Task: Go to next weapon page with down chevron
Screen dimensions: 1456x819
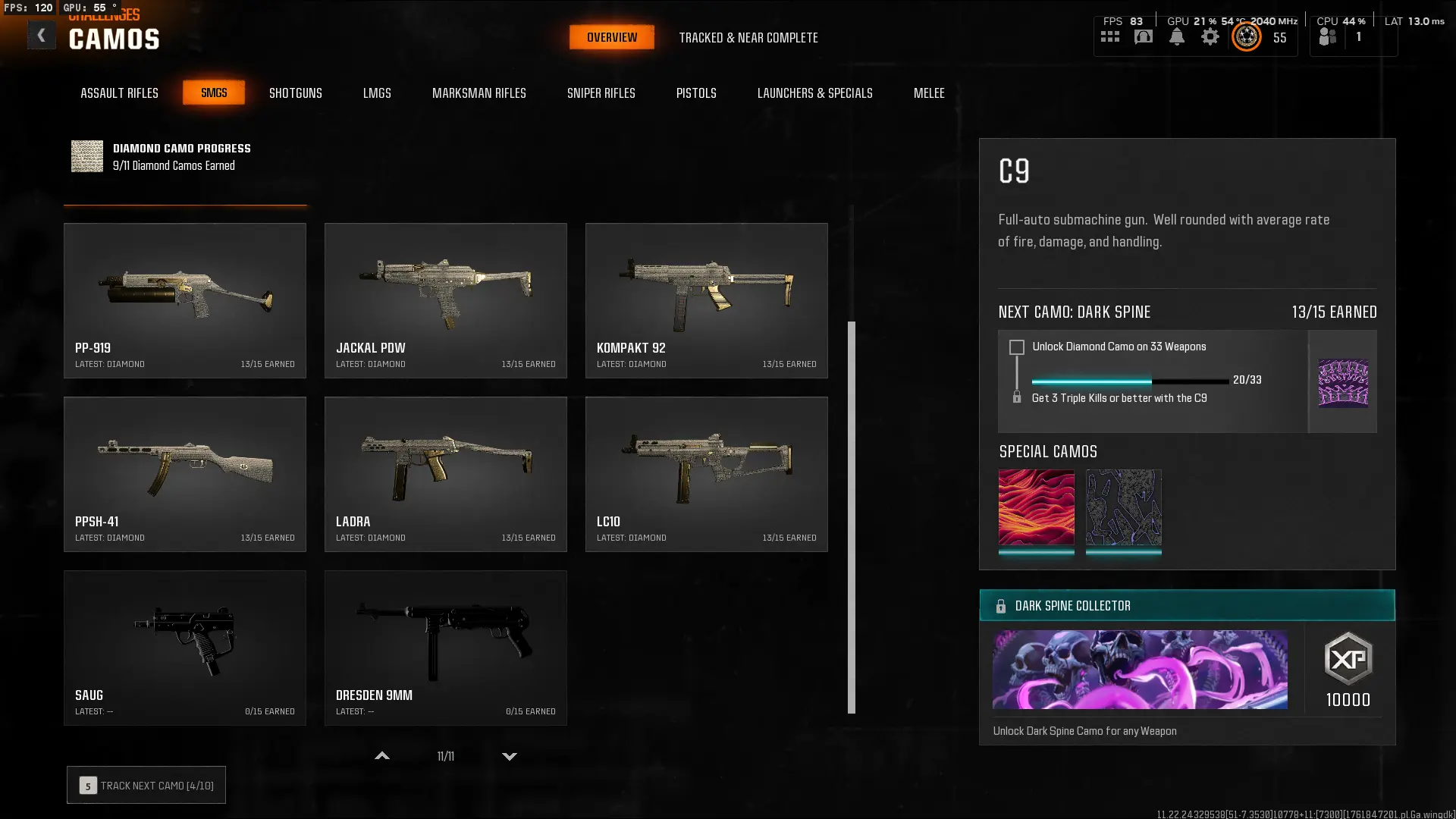Action: 510,756
